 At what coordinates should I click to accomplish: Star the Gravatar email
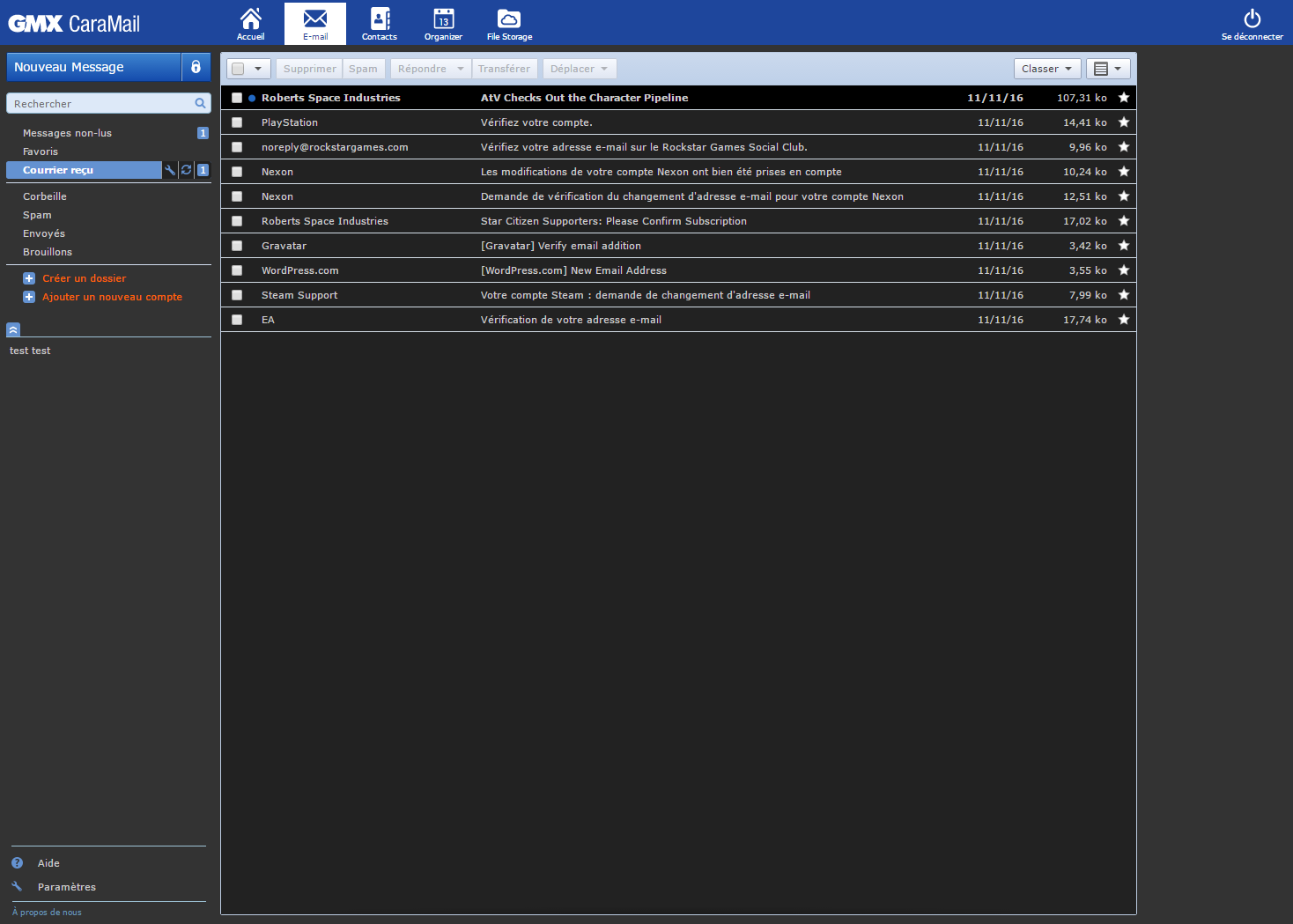pos(1124,246)
